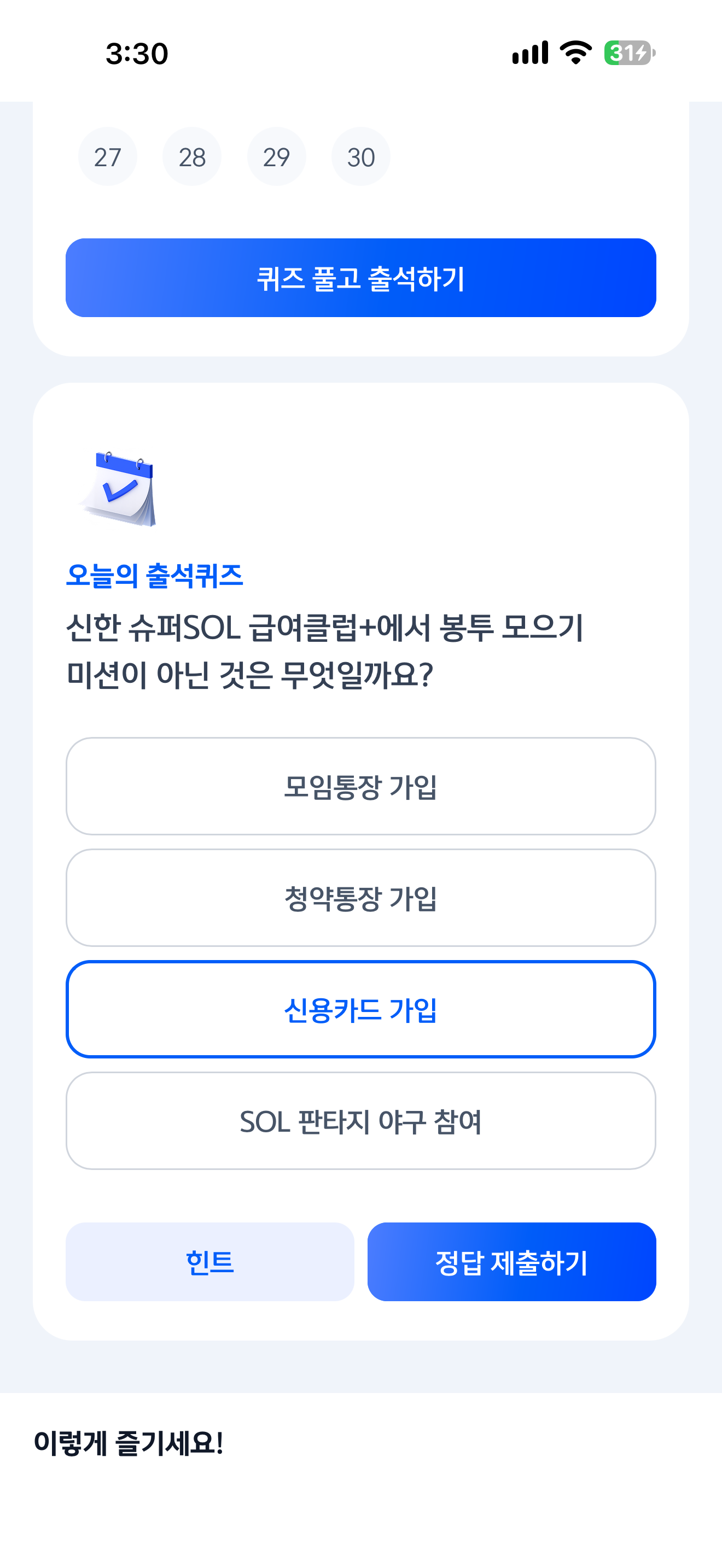This screenshot has width=722, height=1568.
Task: Tap the 3:30 clock in the status bar
Action: click(x=137, y=54)
